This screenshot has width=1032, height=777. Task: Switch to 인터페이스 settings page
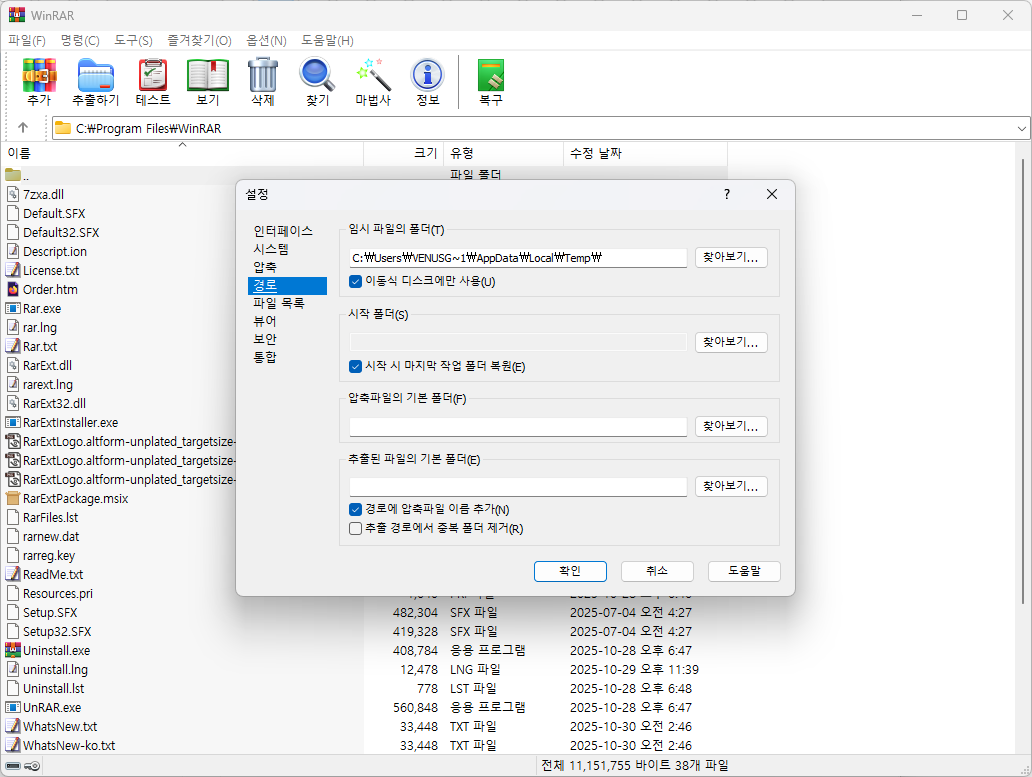click(283, 231)
